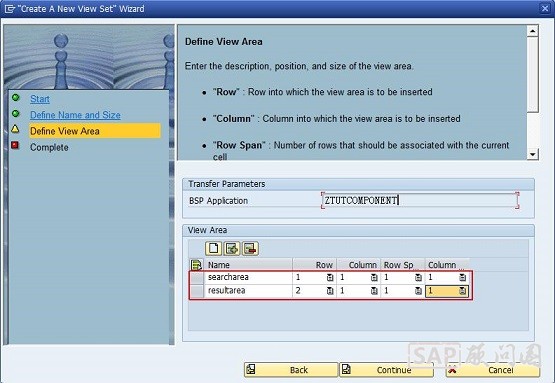Screen dimensions: 555x383
Task: Select the searcharea row selector
Action: coord(197,278)
